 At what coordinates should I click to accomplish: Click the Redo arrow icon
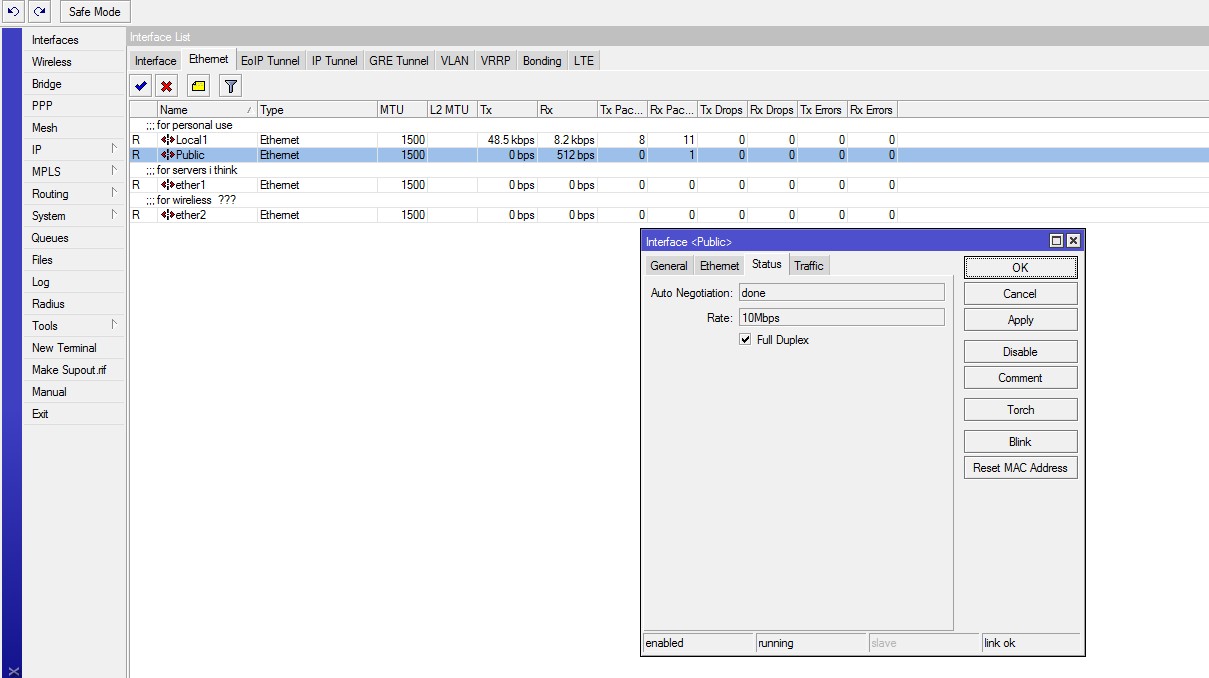(x=39, y=12)
